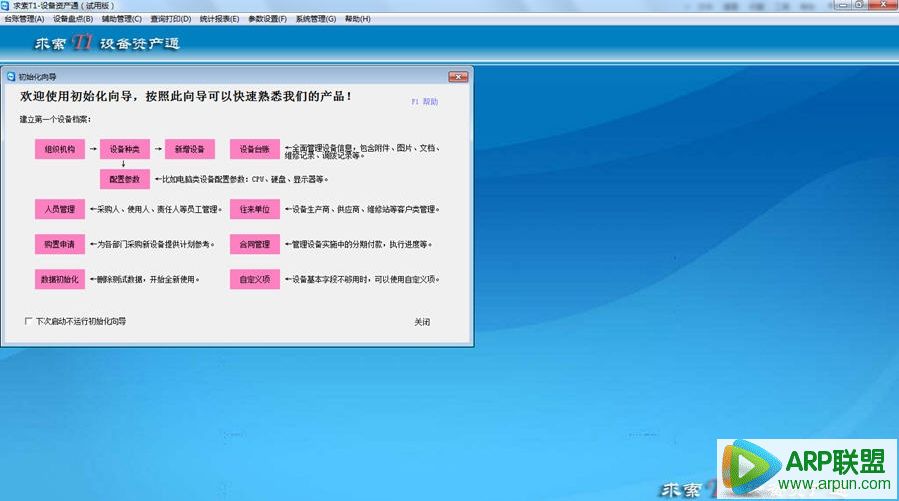Open 往来单位 from the wizard
This screenshot has height=501, width=899.
pyautogui.click(x=255, y=209)
